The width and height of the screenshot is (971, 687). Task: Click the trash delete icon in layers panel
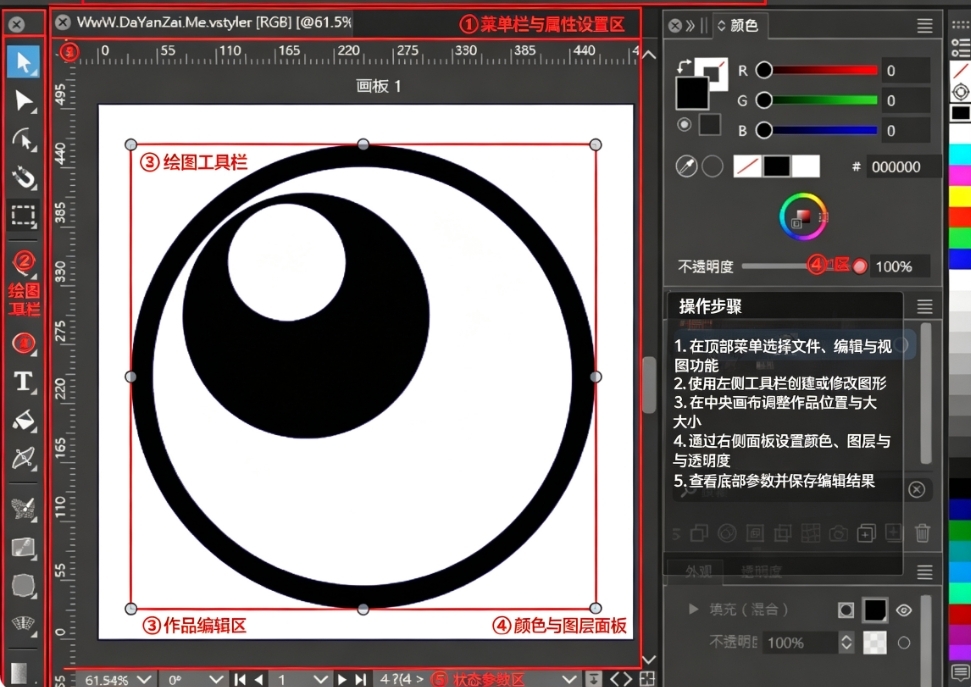point(922,533)
